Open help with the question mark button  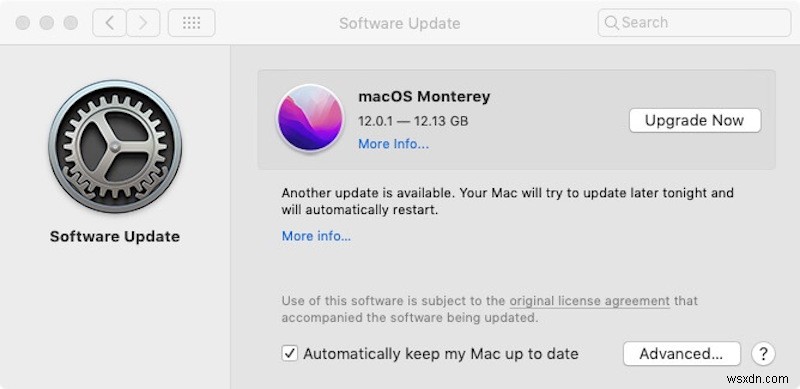point(763,354)
